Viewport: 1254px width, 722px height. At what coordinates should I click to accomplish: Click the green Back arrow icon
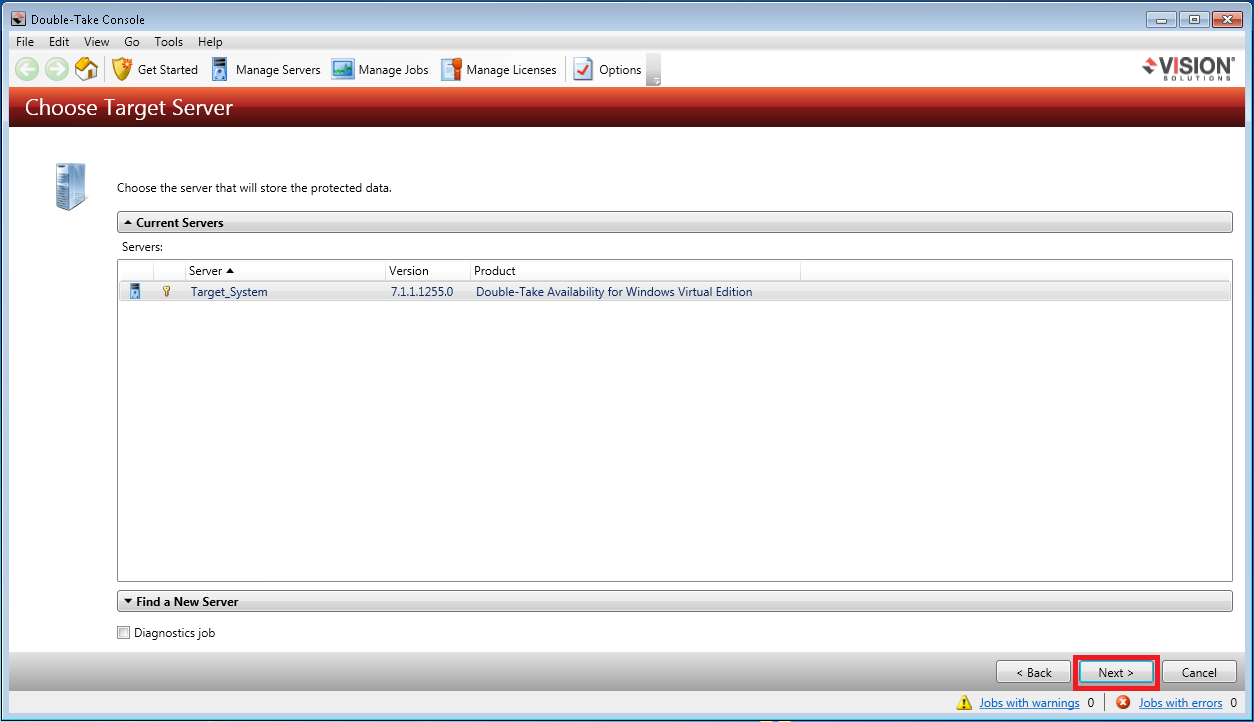(27, 69)
